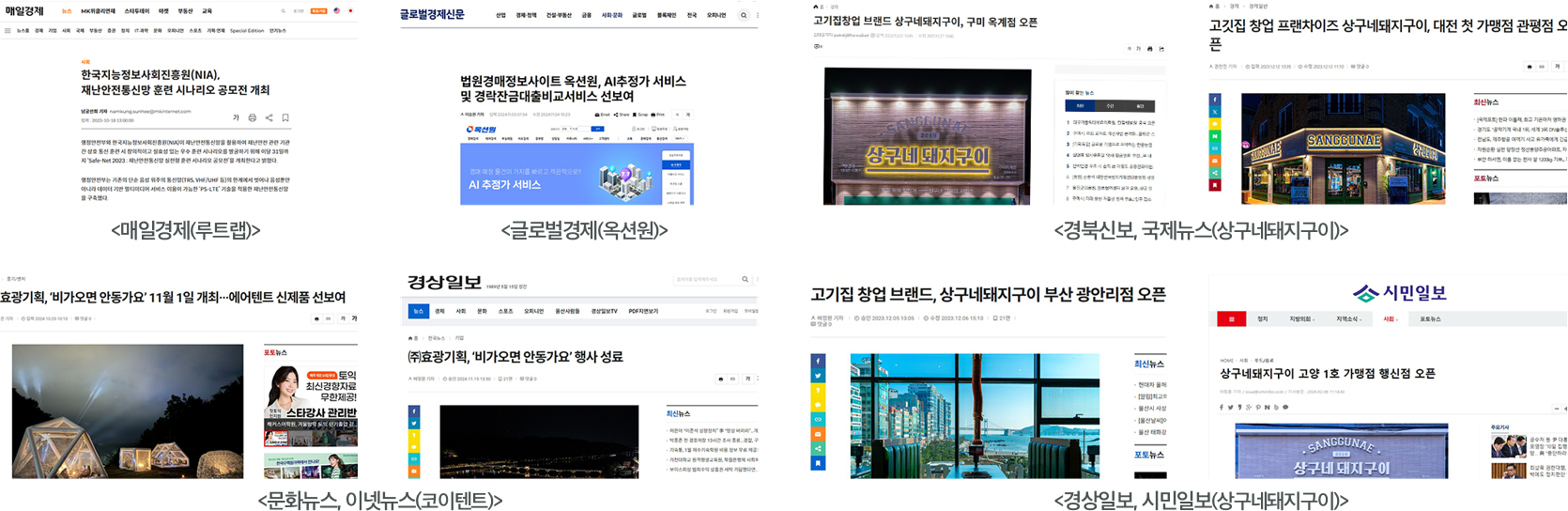Click orange button beside 매일경제 flag icons
The image size is (1568, 511).
[319, 11]
